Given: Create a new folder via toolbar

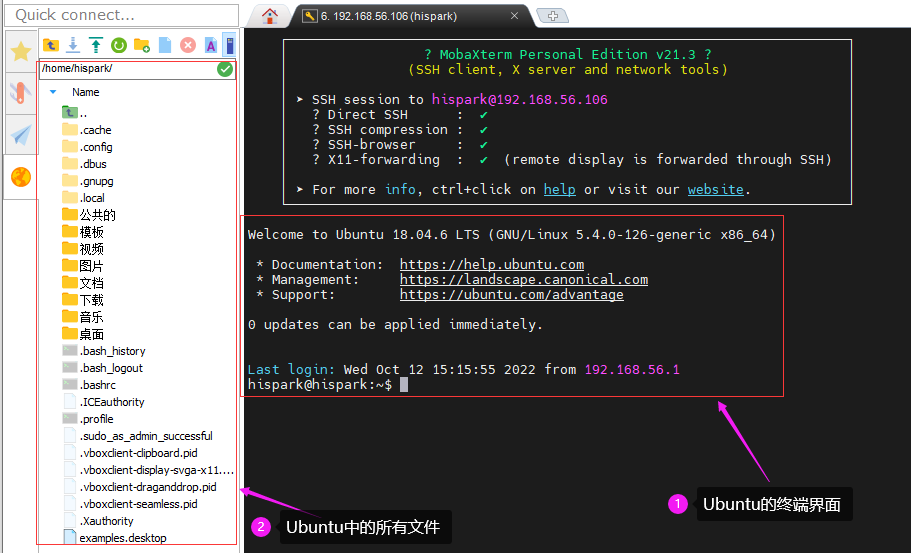Looking at the screenshot, I should 142,45.
